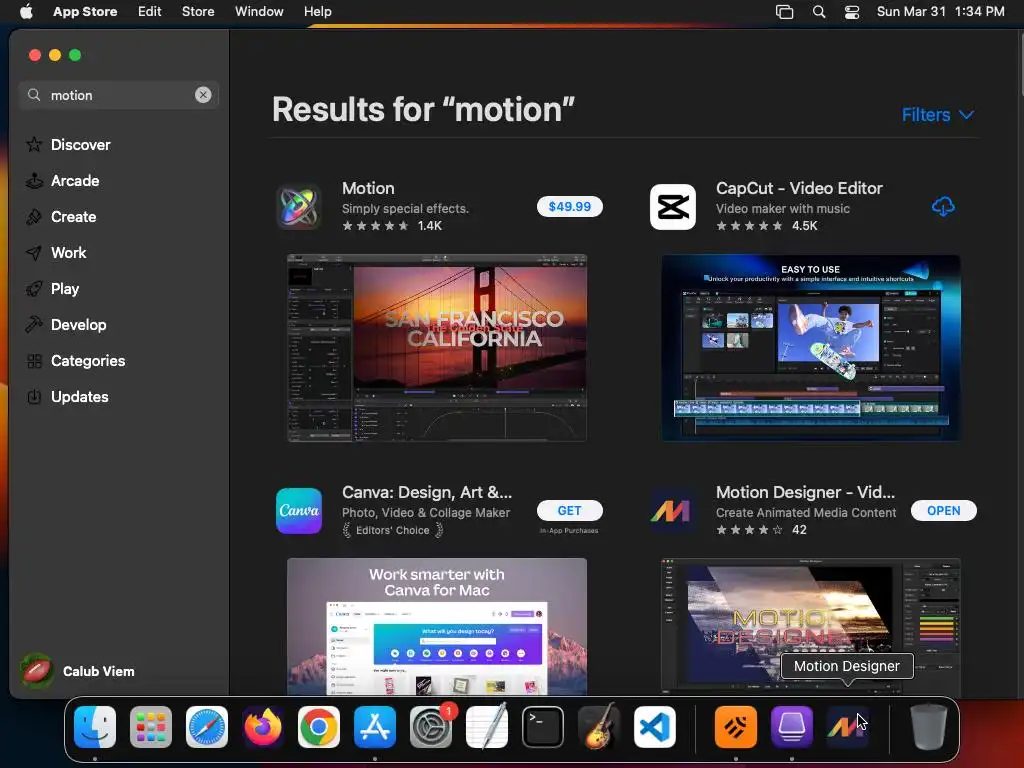Click the search magnifier in sidebar
Image resolution: width=1024 pixels, height=768 pixels.
tap(34, 95)
